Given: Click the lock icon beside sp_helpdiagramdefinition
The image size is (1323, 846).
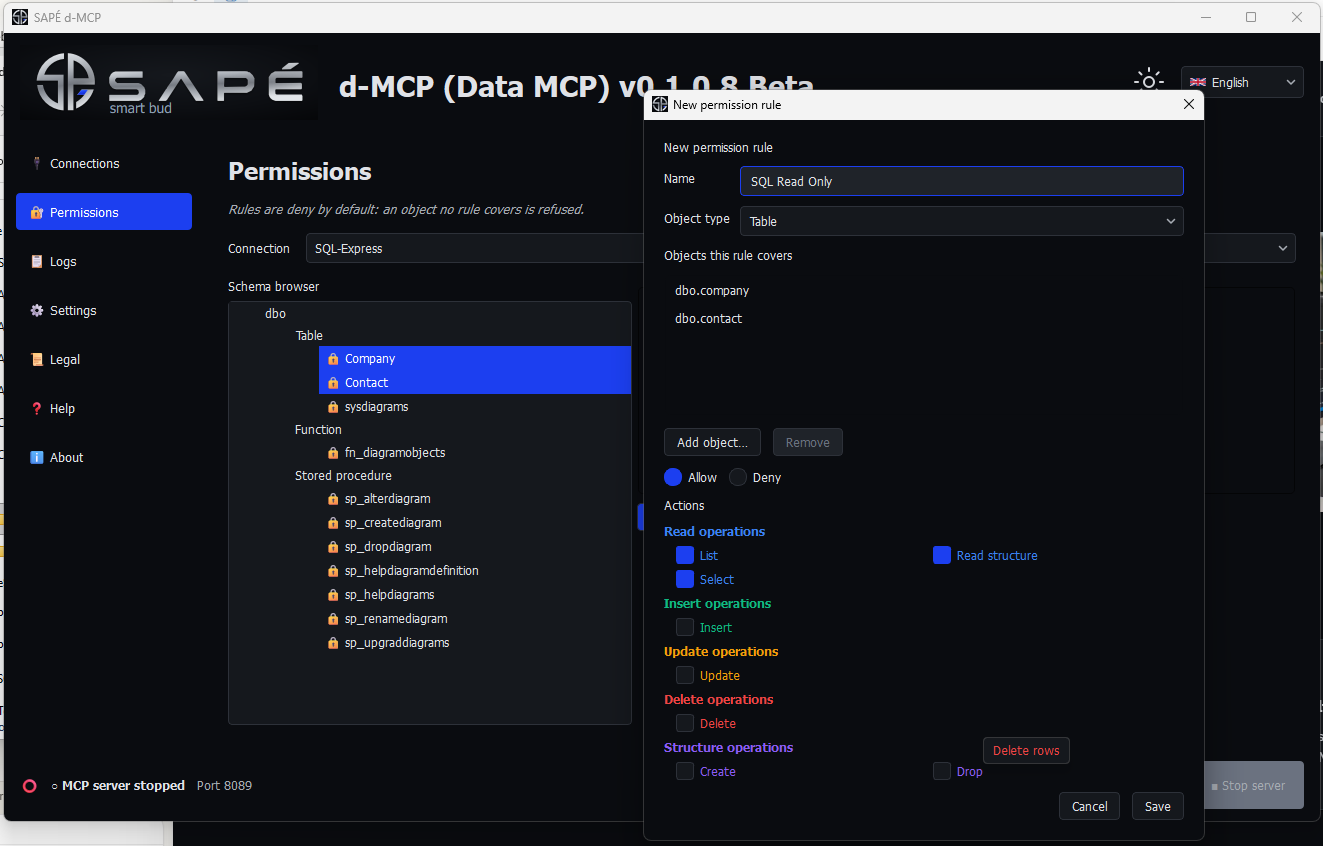Looking at the screenshot, I should [333, 571].
